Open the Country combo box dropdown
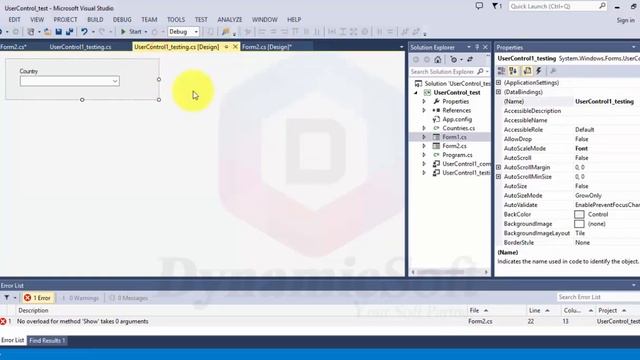This screenshot has width=640, height=360. [115, 81]
